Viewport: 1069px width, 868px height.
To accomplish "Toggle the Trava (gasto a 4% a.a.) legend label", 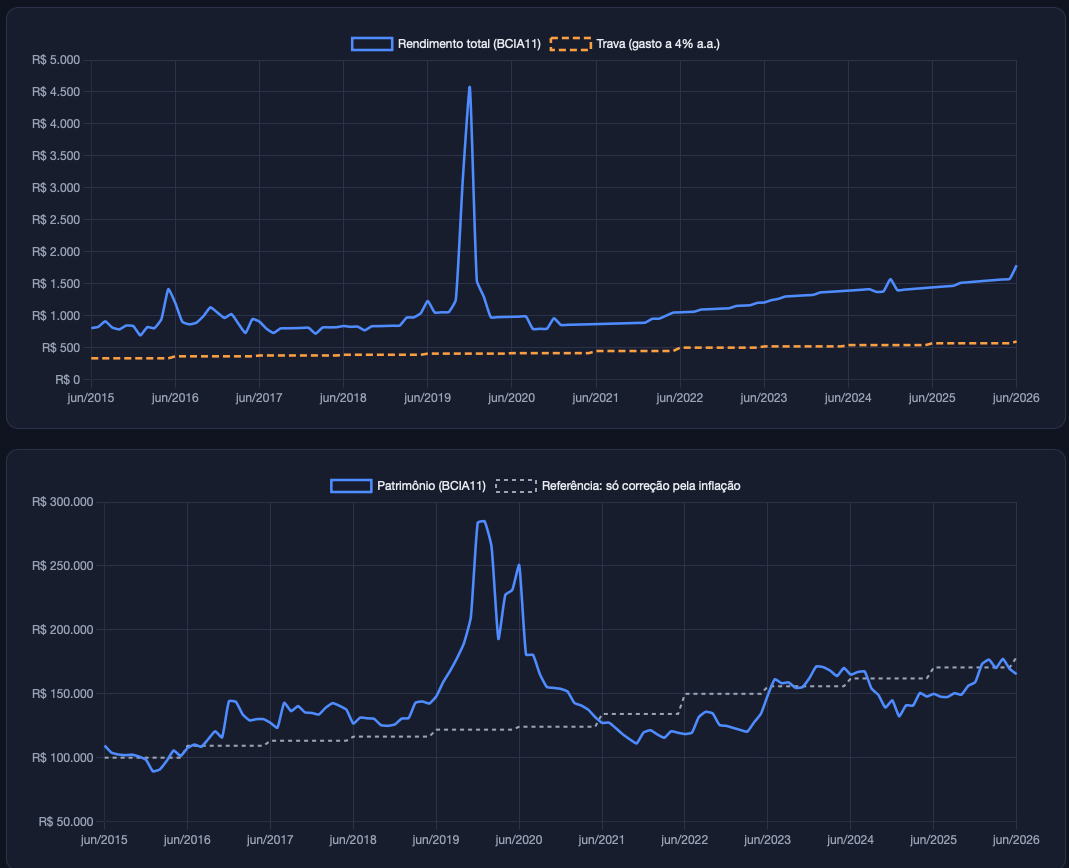I will tap(657, 44).
